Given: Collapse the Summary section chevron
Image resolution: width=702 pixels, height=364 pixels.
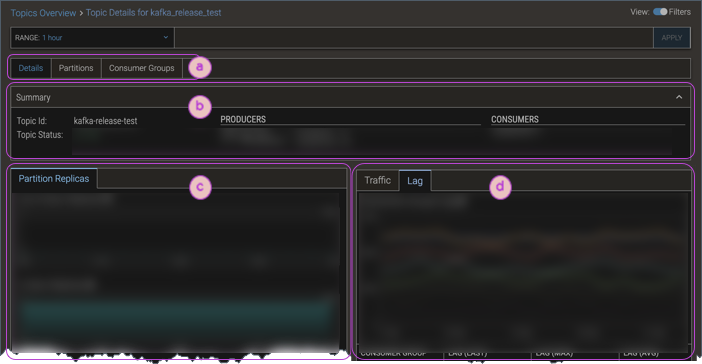Looking at the screenshot, I should pos(679,97).
